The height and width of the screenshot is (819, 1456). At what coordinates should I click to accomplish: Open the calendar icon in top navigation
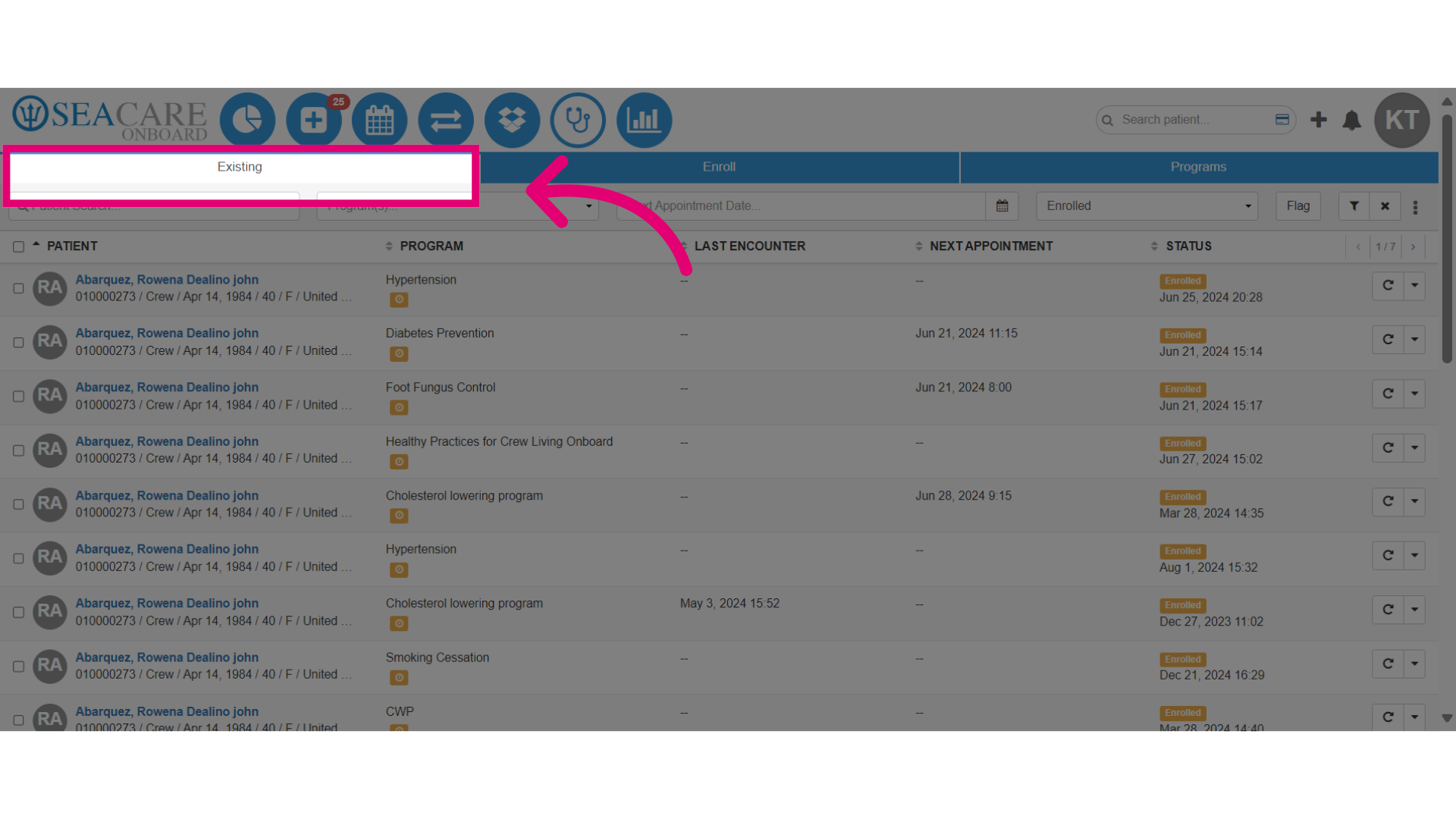379,120
